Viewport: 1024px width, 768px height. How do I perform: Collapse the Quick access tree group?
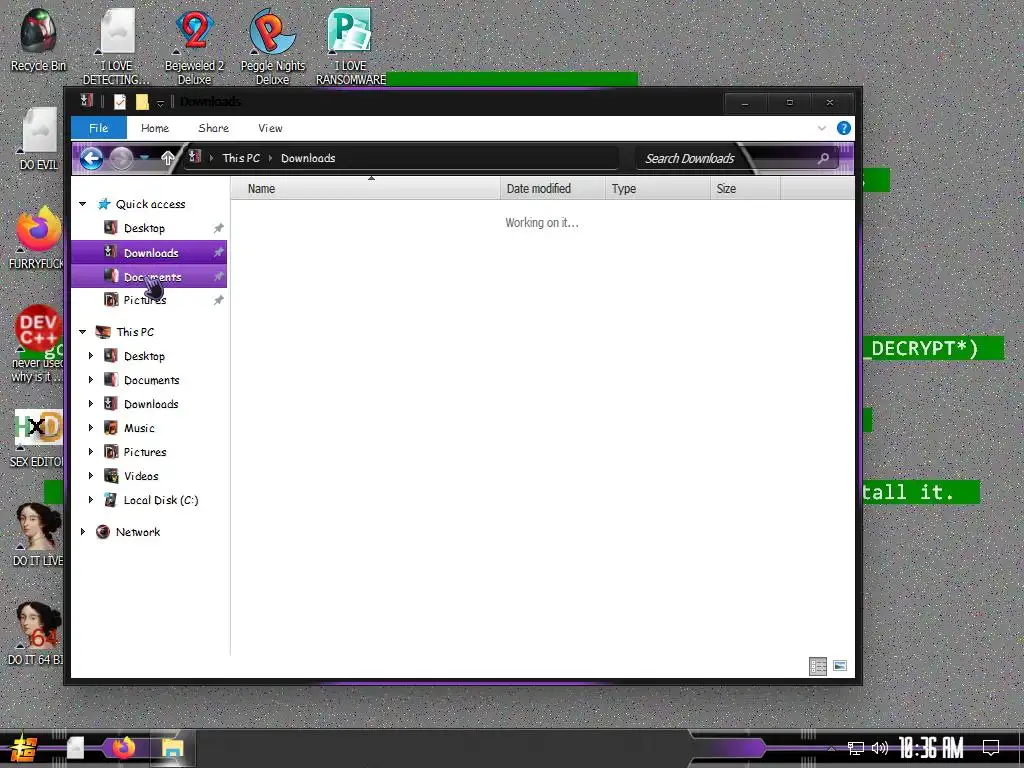[83, 204]
